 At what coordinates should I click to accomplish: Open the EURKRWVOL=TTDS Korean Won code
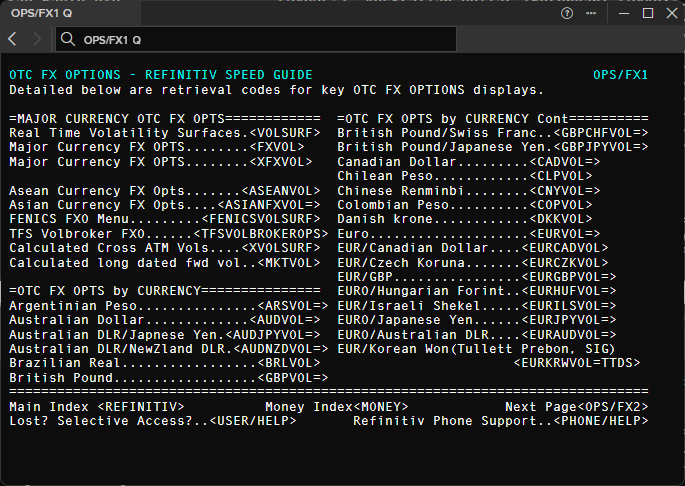[577, 363]
